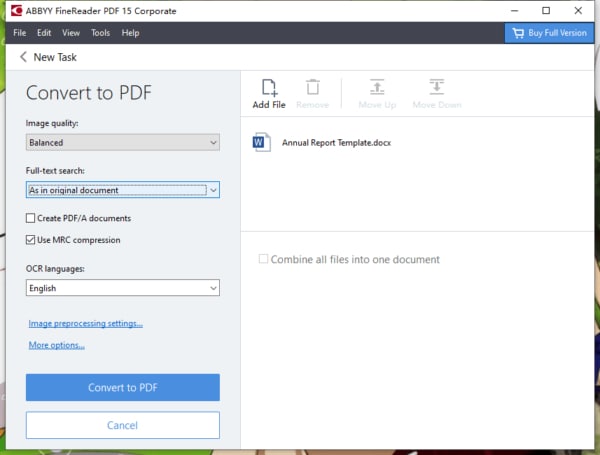Click the ABBYY FineReader logo in title bar
This screenshot has width=600, height=455.
(x=16, y=11)
